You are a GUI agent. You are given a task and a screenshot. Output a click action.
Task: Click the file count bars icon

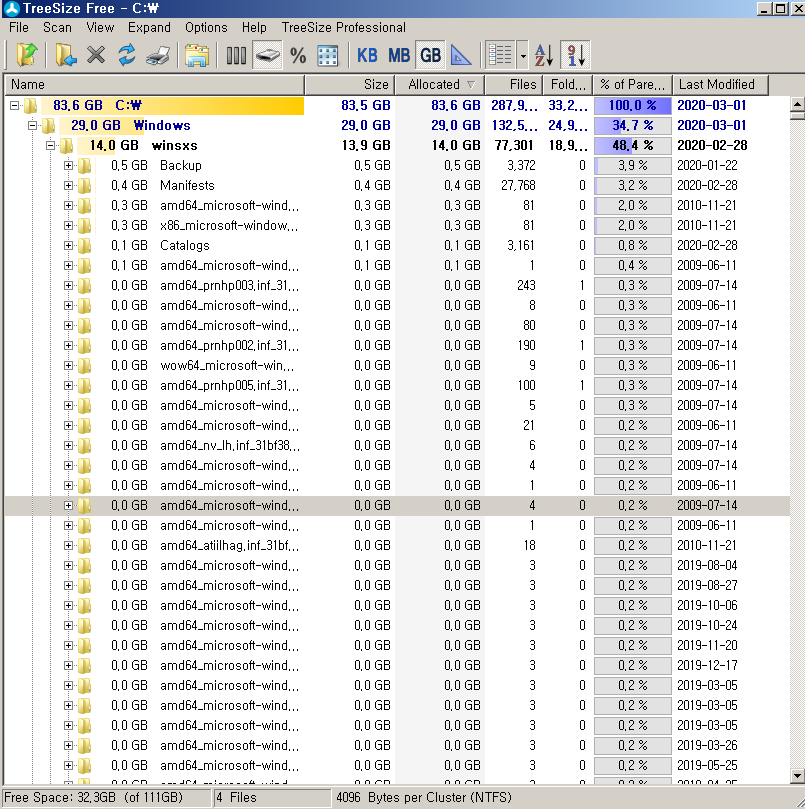[x=236, y=55]
